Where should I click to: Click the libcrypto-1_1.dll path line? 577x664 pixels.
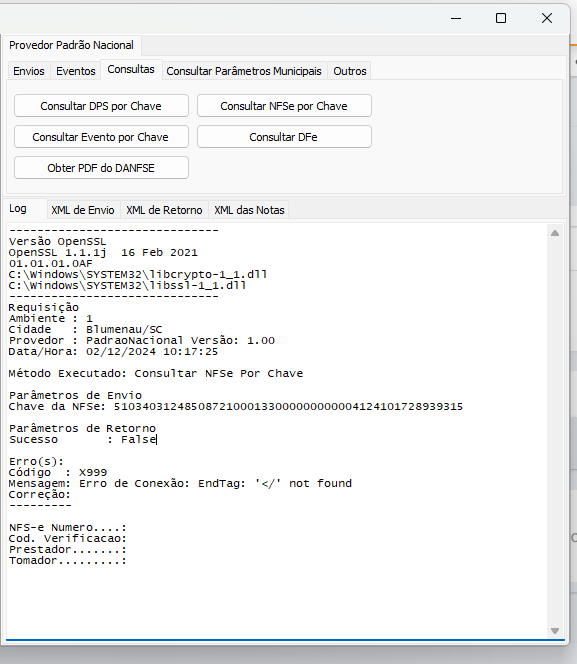138,274
